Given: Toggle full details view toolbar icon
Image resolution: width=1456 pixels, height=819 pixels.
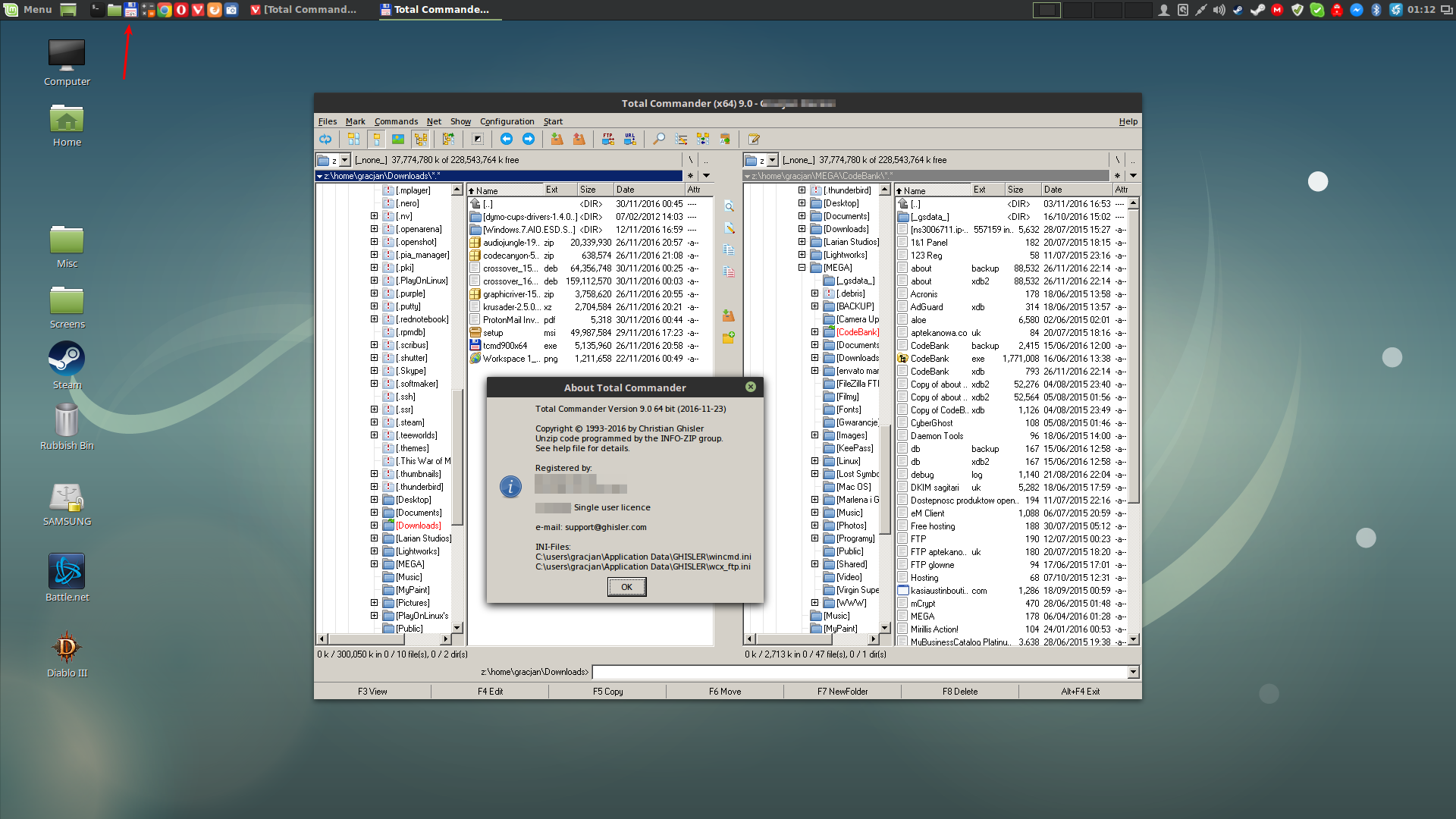Looking at the screenshot, I should click(x=376, y=139).
